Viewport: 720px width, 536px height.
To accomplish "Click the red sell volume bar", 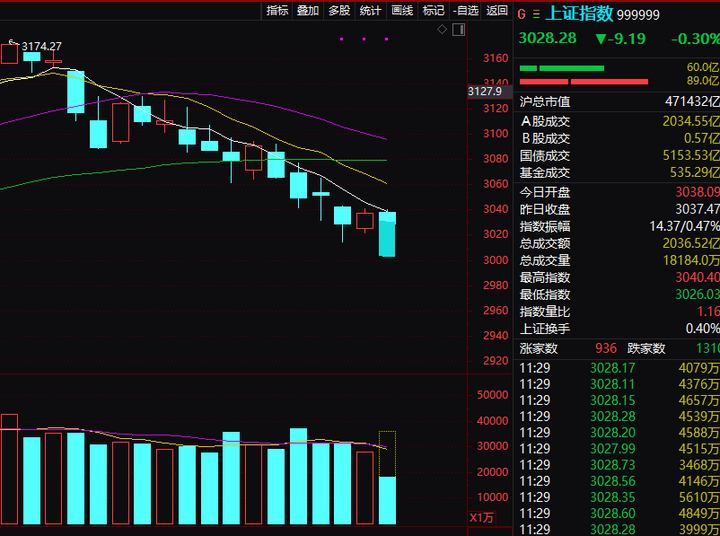I will click(x=584, y=82).
